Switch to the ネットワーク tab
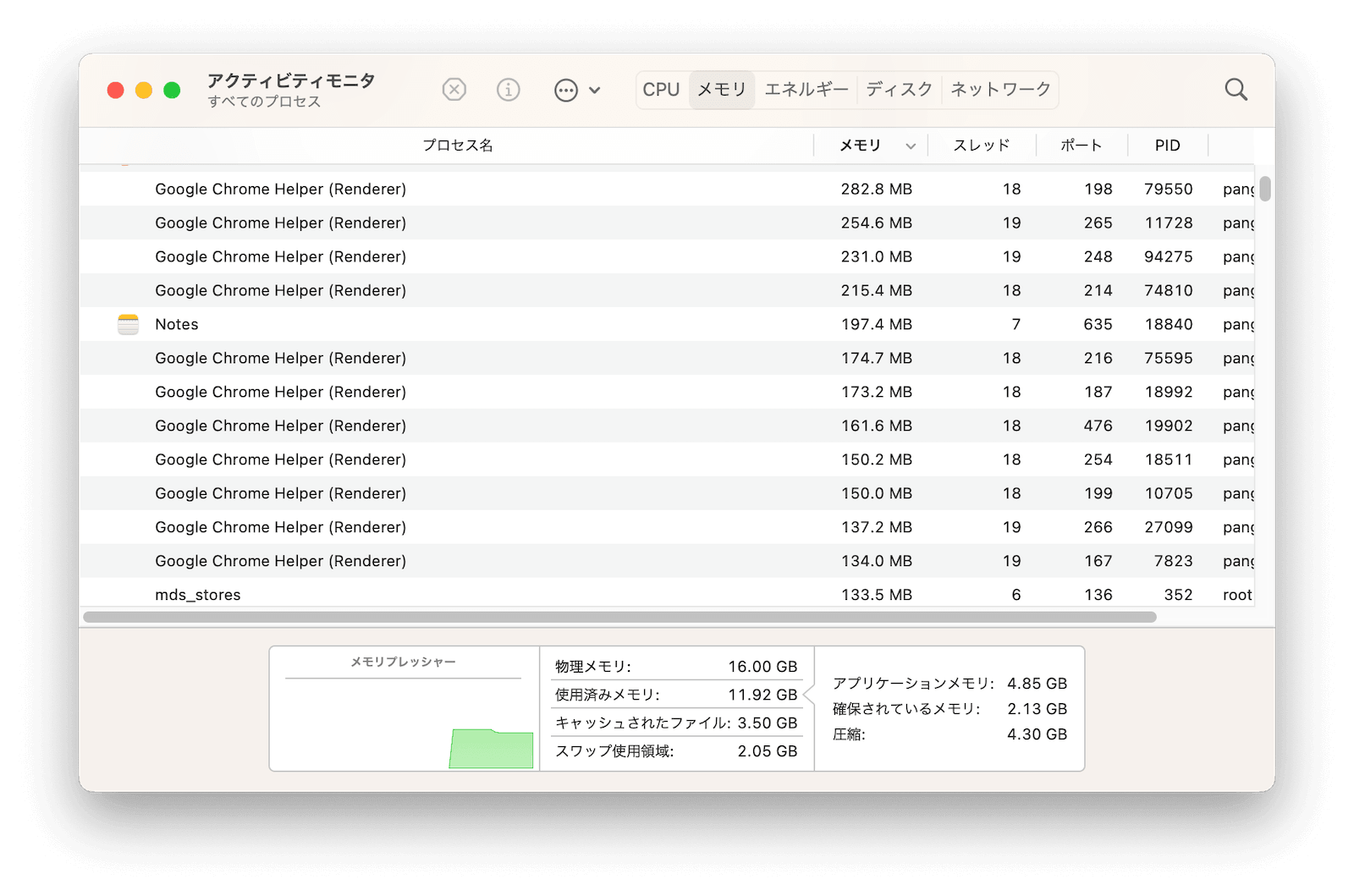This screenshot has width=1354, height=896. tap(1000, 89)
